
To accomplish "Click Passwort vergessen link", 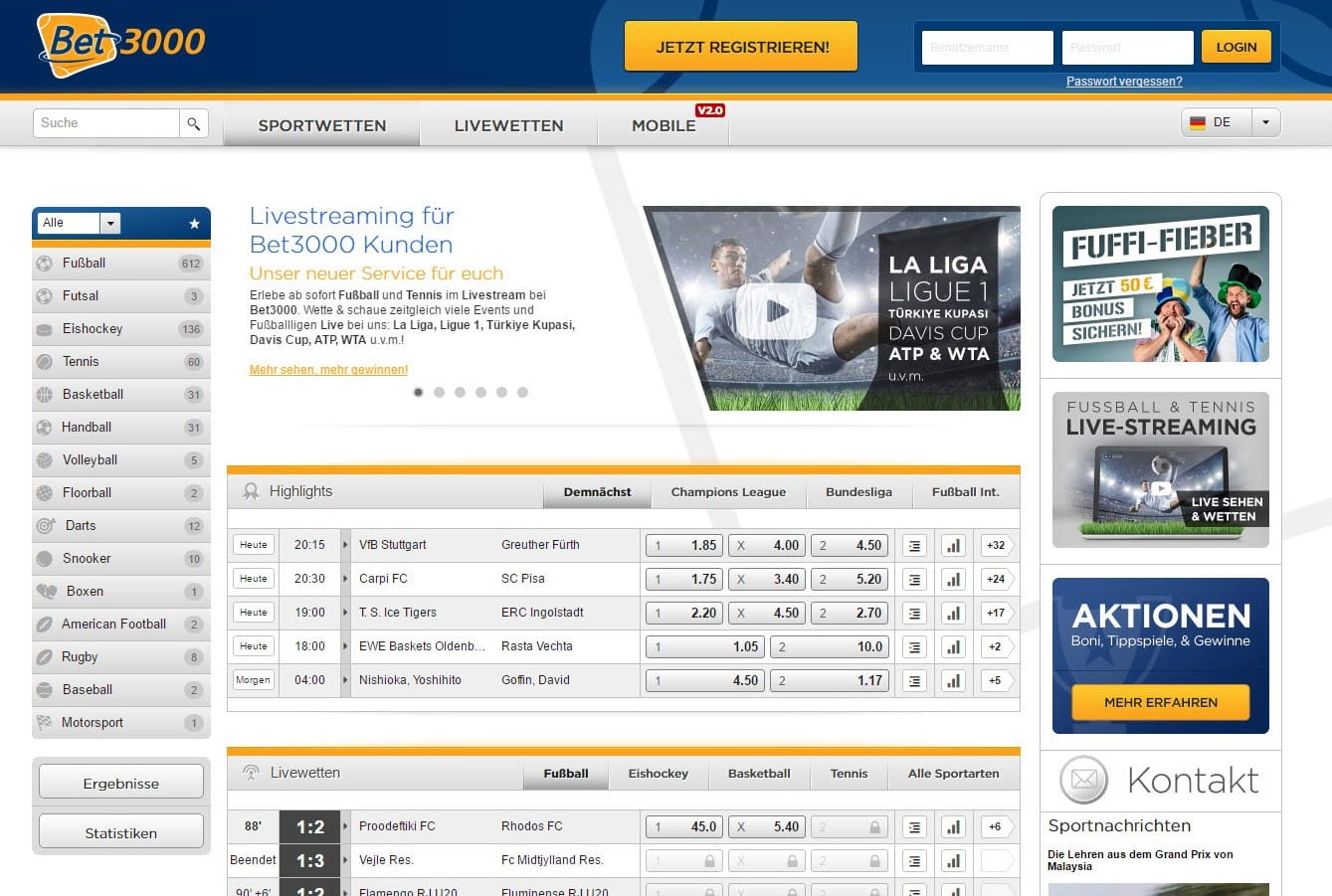I will tap(1124, 82).
